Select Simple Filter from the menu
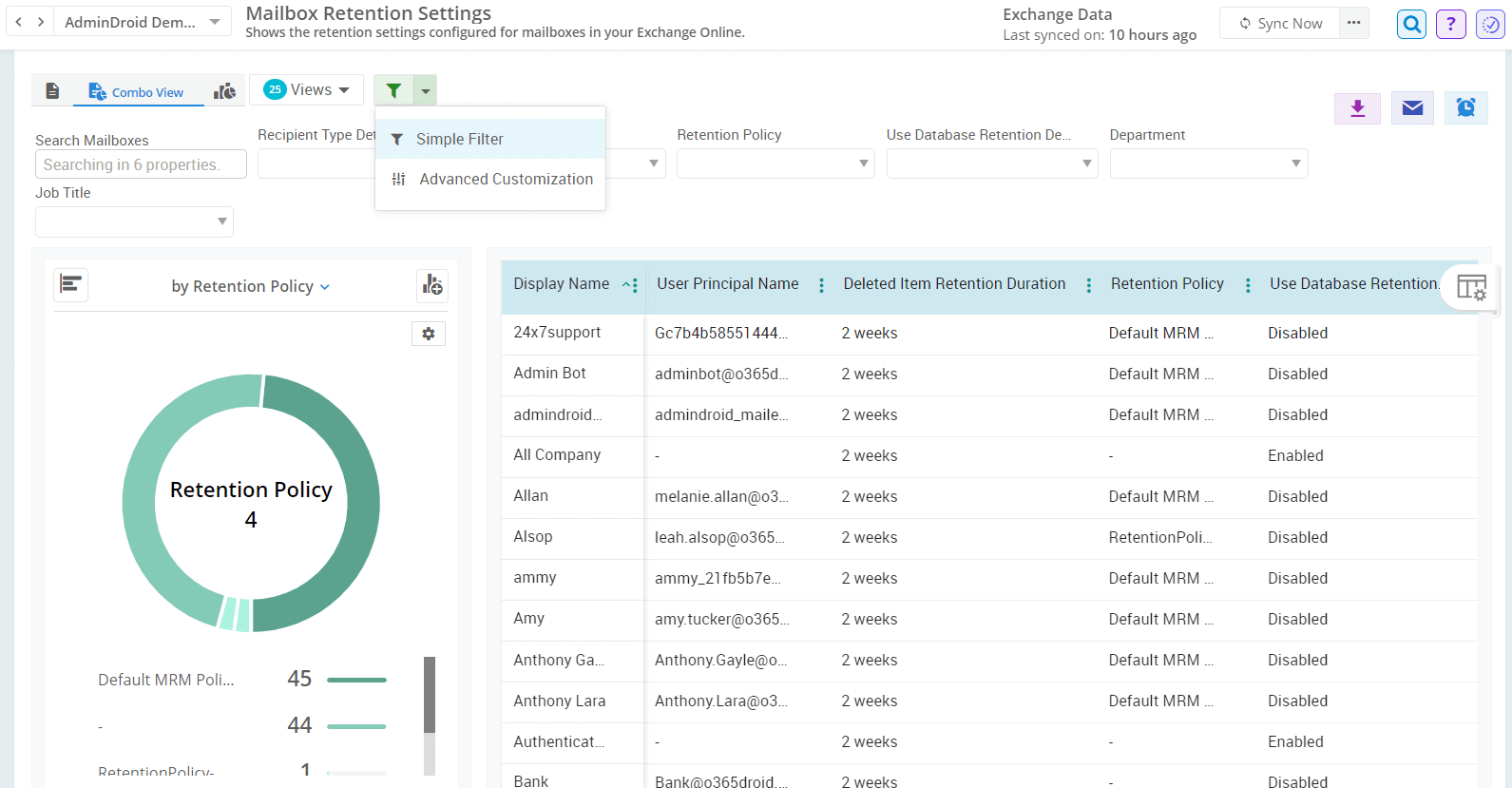Screen dimensions: 1512x788 (x=460, y=139)
